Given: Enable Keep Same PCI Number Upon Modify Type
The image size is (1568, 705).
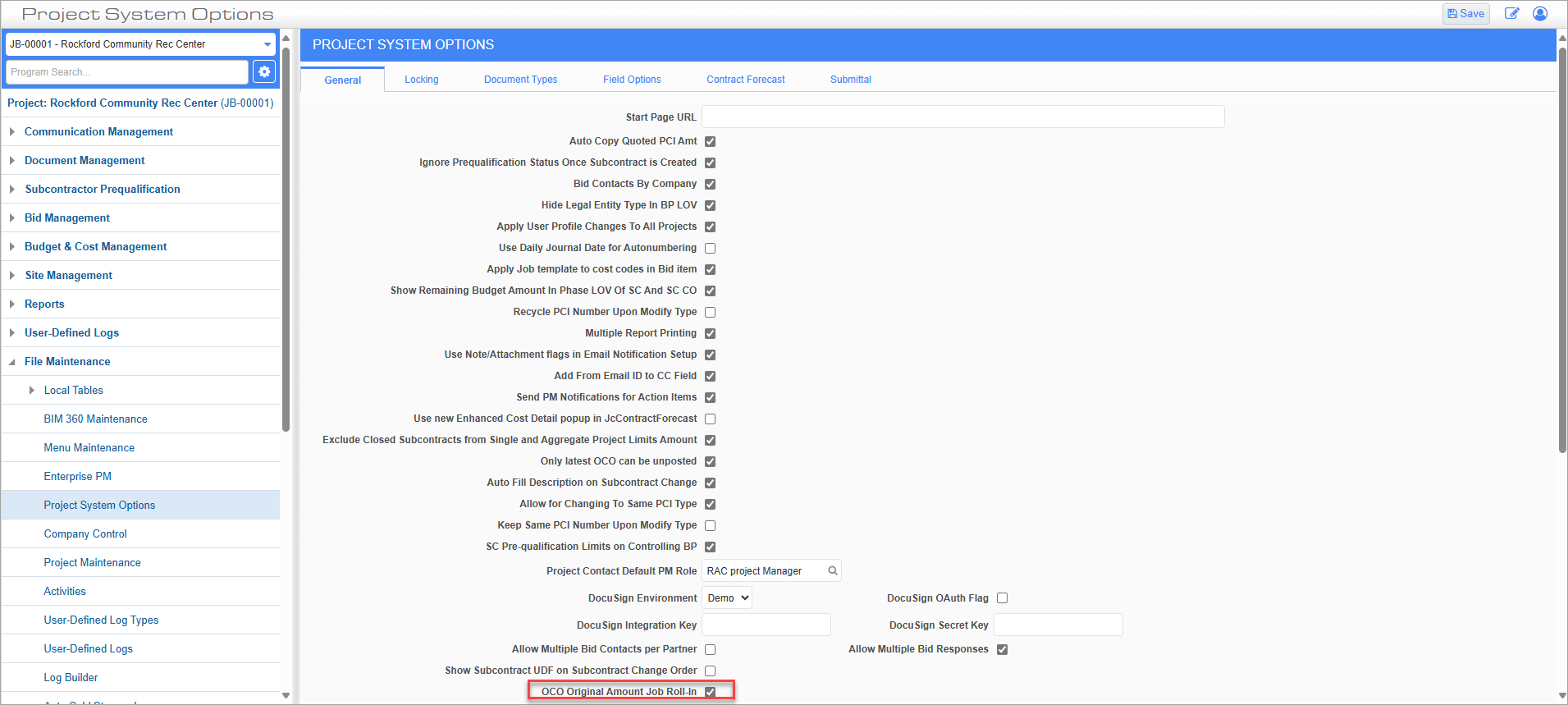Looking at the screenshot, I should point(710,525).
